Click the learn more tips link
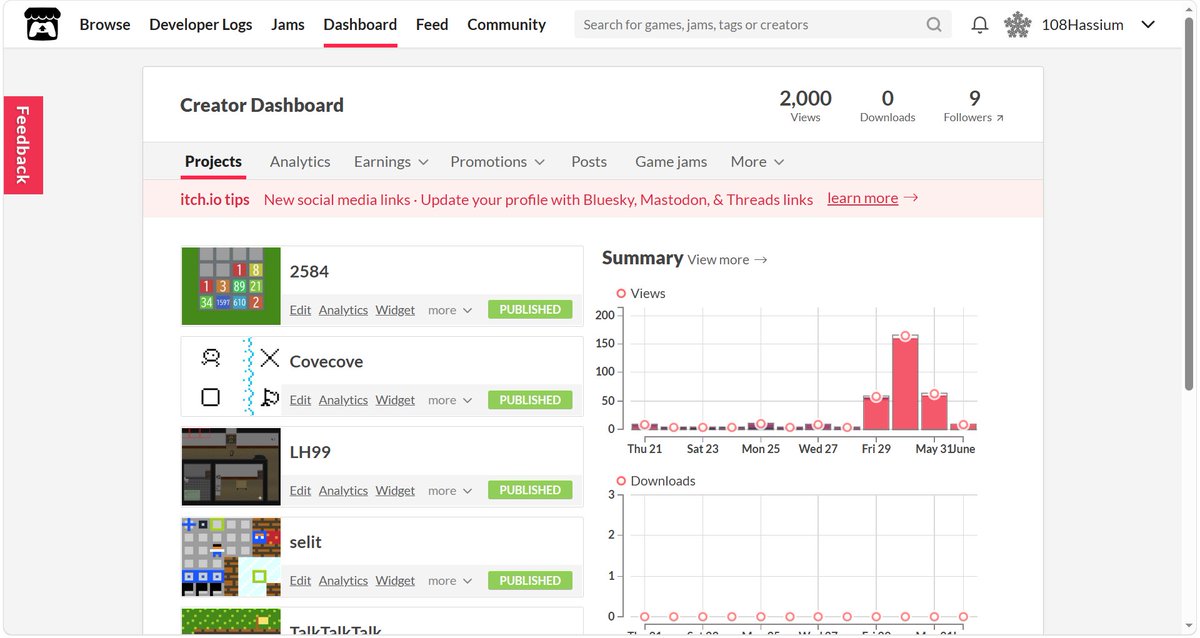Screen dimensions: 1200x638 pyautogui.click(x=873, y=198)
